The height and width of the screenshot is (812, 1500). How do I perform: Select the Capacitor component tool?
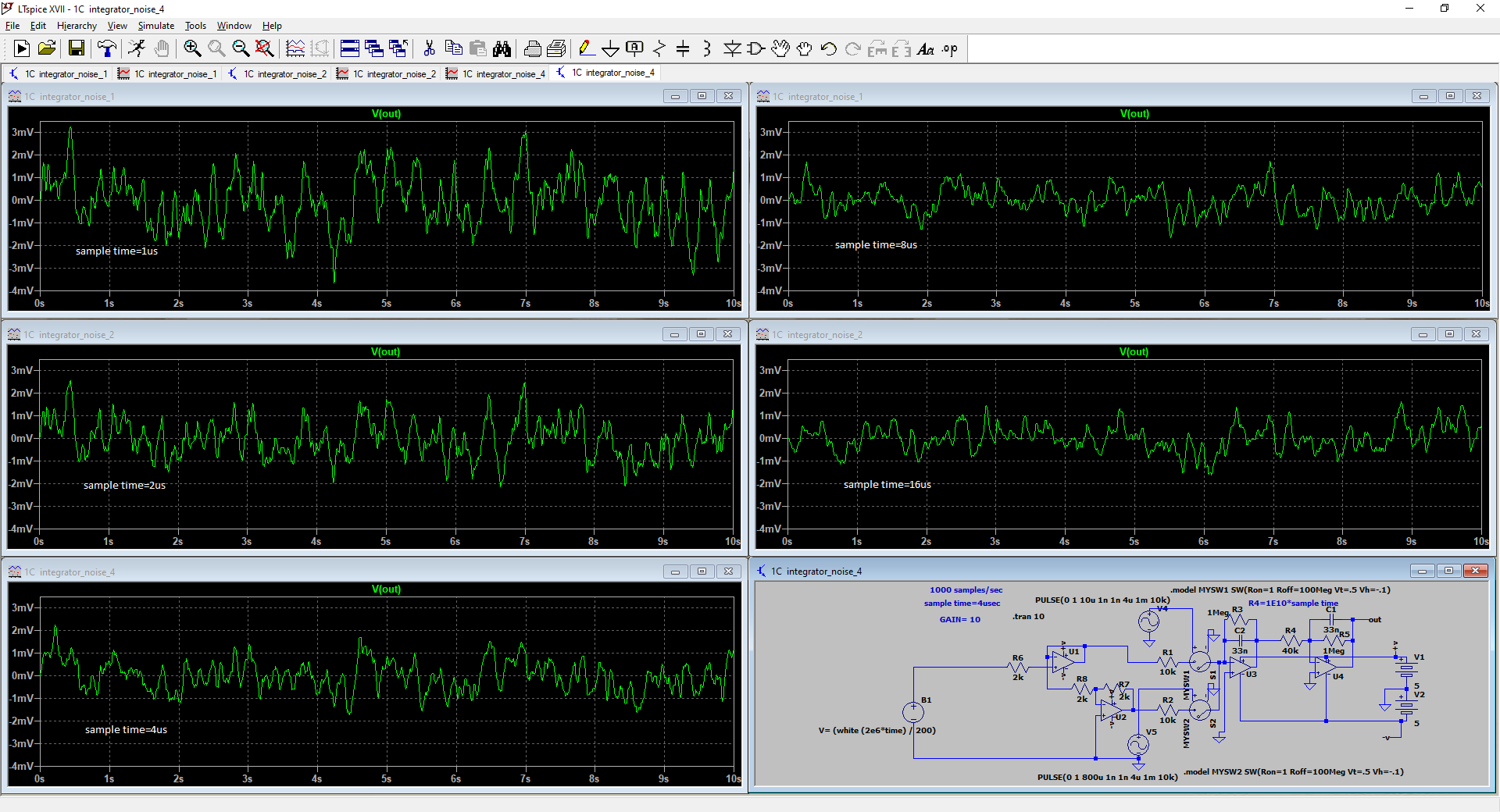(683, 49)
